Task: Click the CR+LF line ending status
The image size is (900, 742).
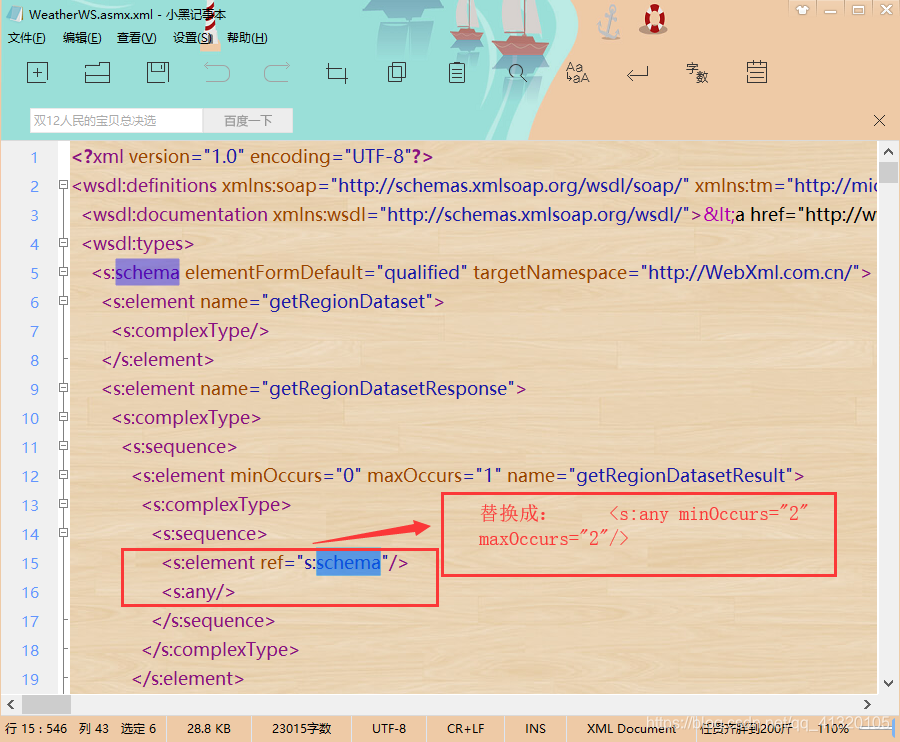Action: [465, 729]
